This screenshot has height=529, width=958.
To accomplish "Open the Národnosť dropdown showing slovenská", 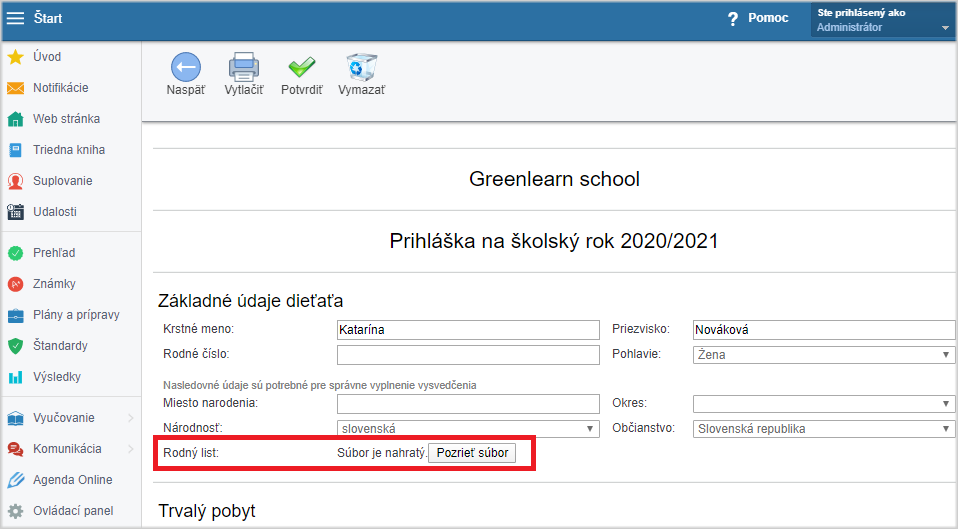I will click(x=468, y=429).
